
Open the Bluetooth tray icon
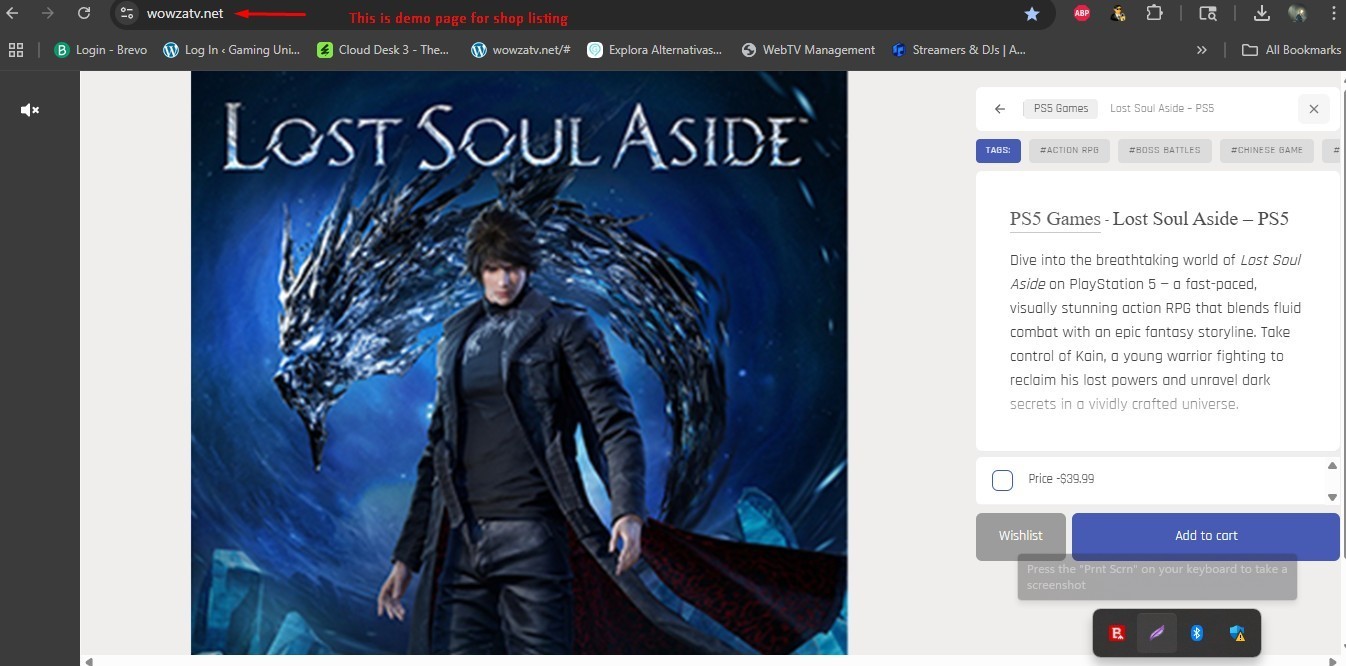tap(1197, 633)
